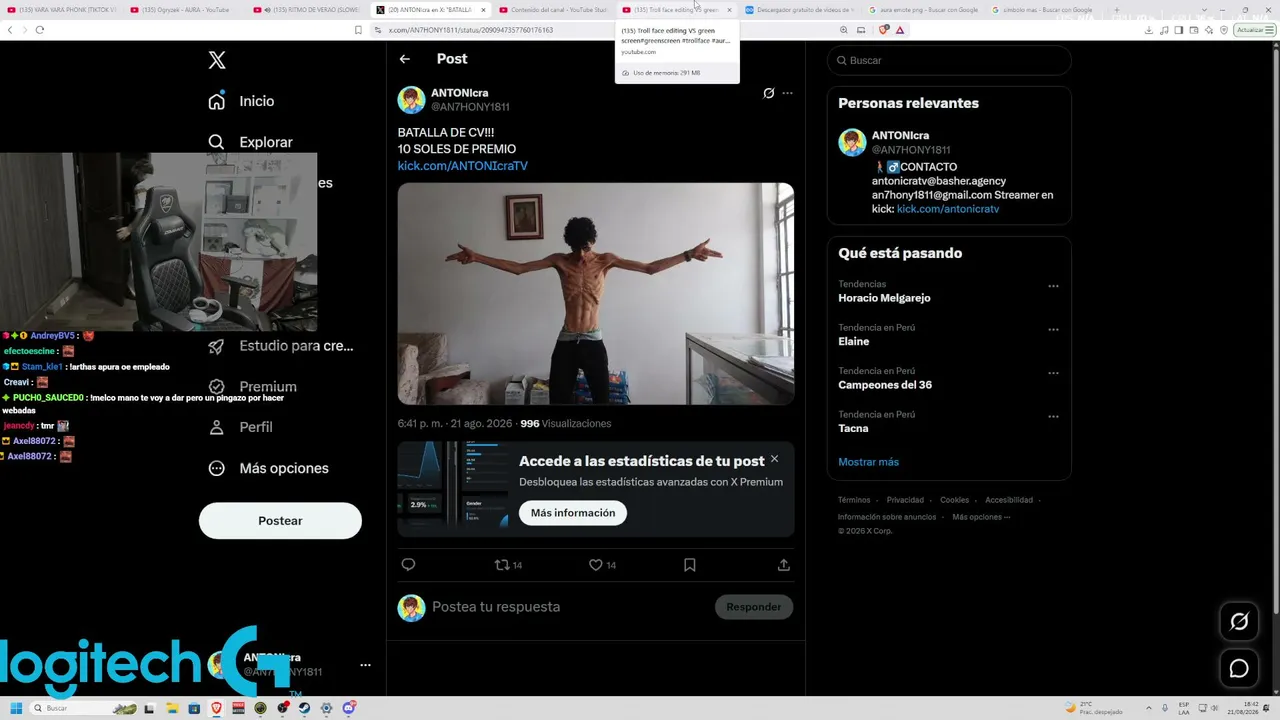
Task: Go to Inicio in the sidebar
Action: click(x=241, y=101)
